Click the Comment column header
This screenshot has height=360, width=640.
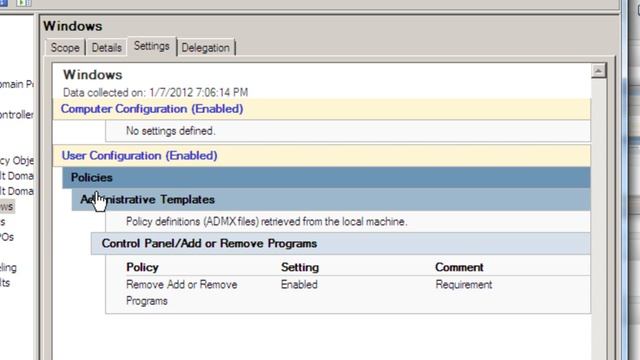[x=459, y=267]
